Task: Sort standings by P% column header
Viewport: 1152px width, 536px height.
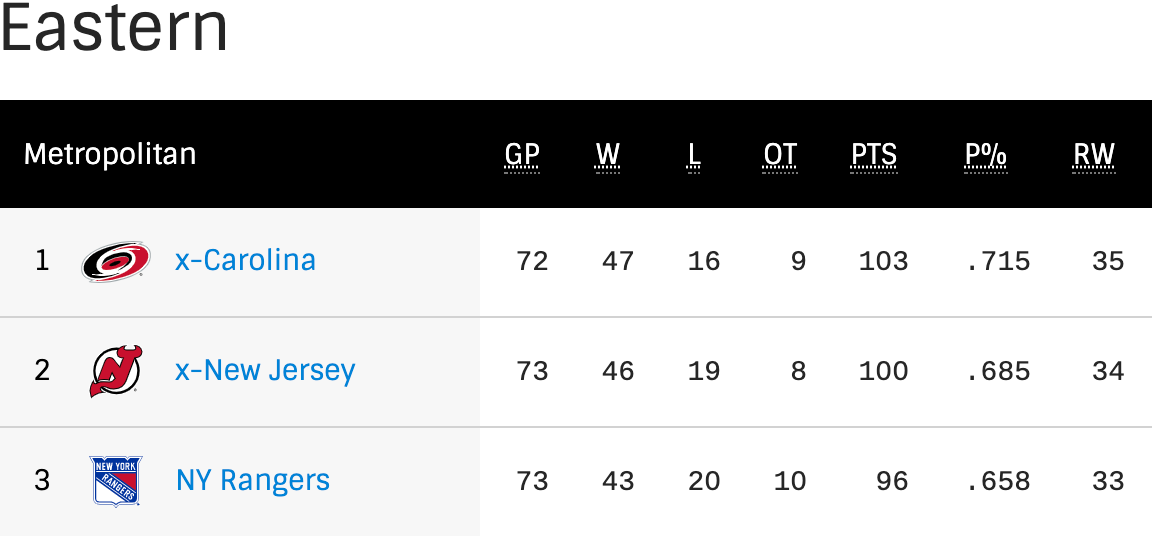Action: pyautogui.click(x=985, y=155)
